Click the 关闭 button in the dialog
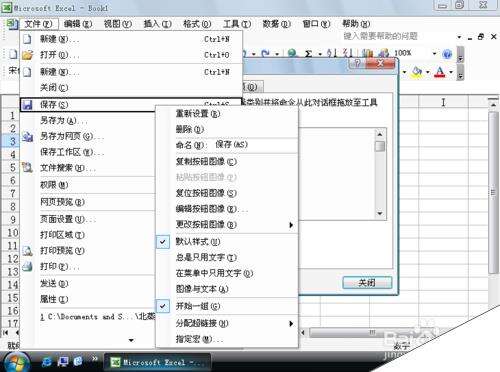500x372 pixels. 367,283
